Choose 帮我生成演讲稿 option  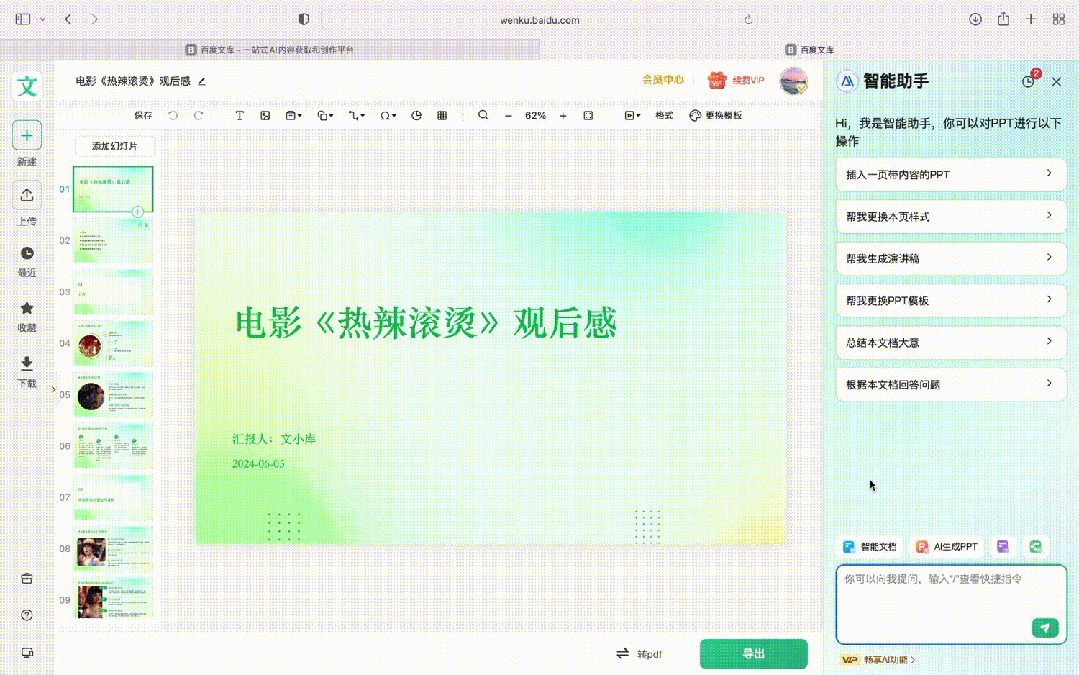click(951, 259)
